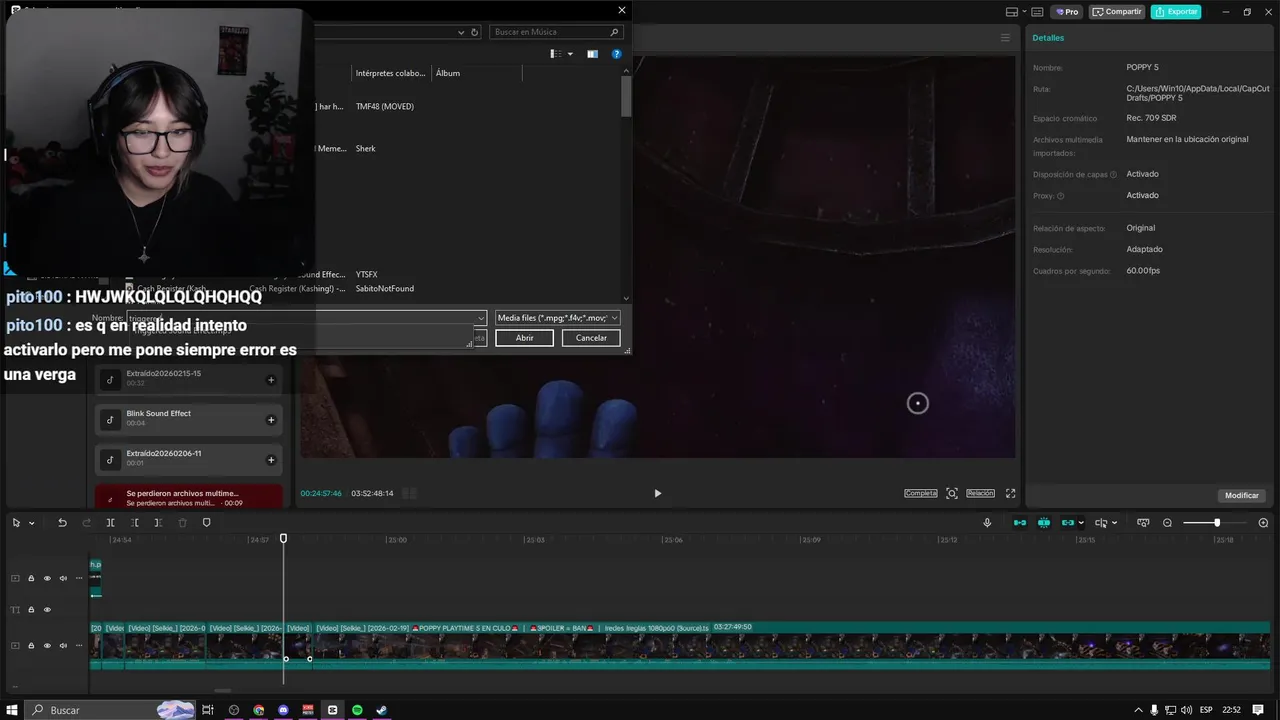Click the zoom in timeline icon
This screenshot has width=1280, height=720.
(1263, 523)
